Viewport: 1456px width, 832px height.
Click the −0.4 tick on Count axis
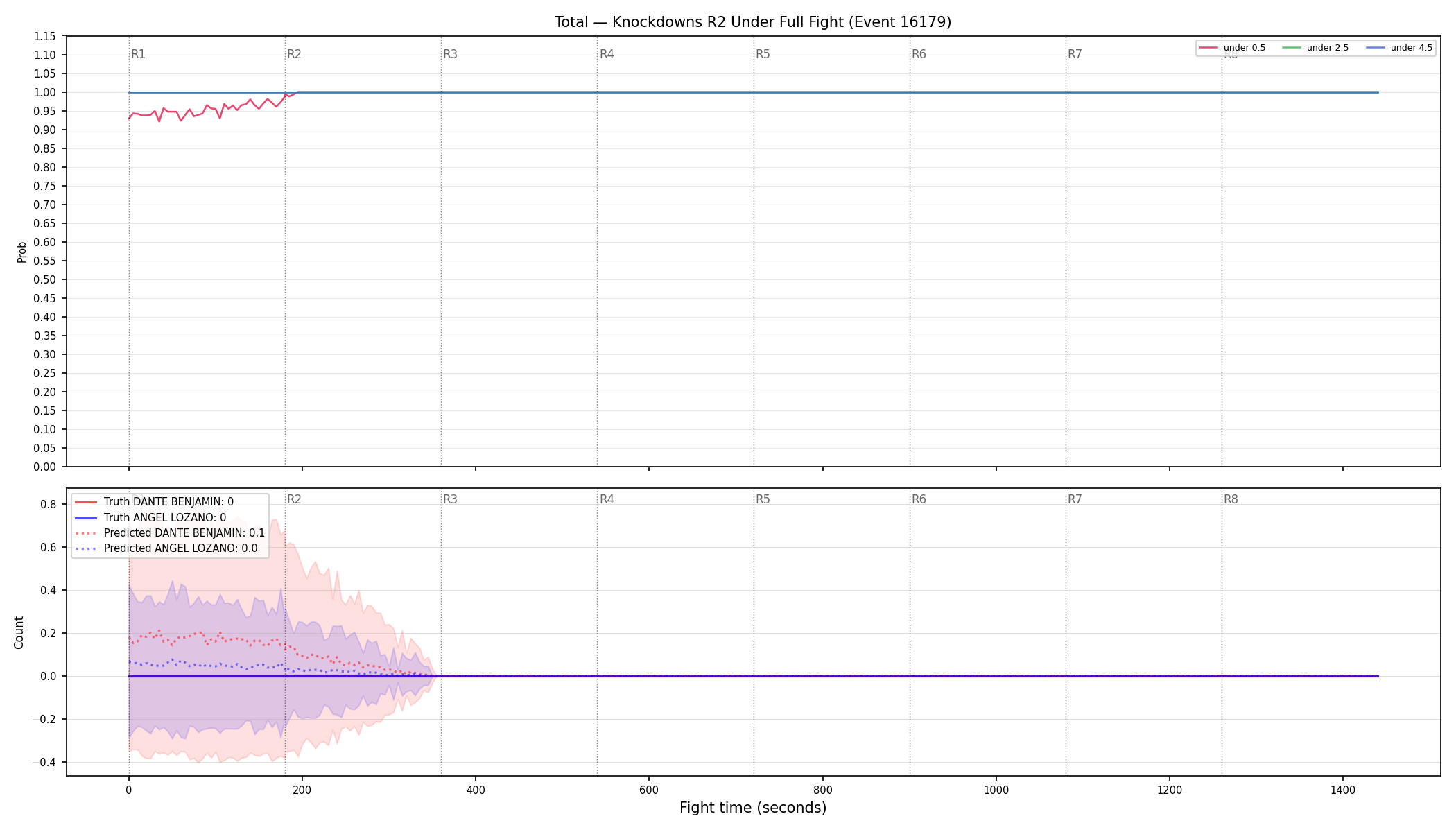pyautogui.click(x=44, y=763)
